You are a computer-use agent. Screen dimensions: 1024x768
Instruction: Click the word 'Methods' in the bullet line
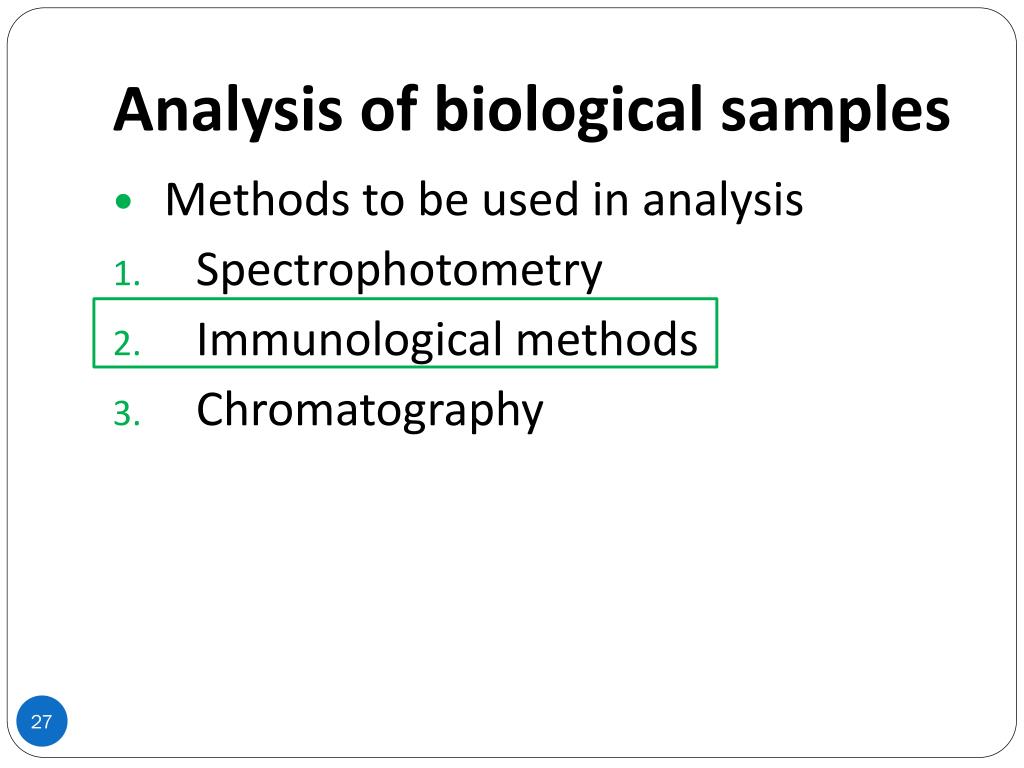[x=256, y=199]
